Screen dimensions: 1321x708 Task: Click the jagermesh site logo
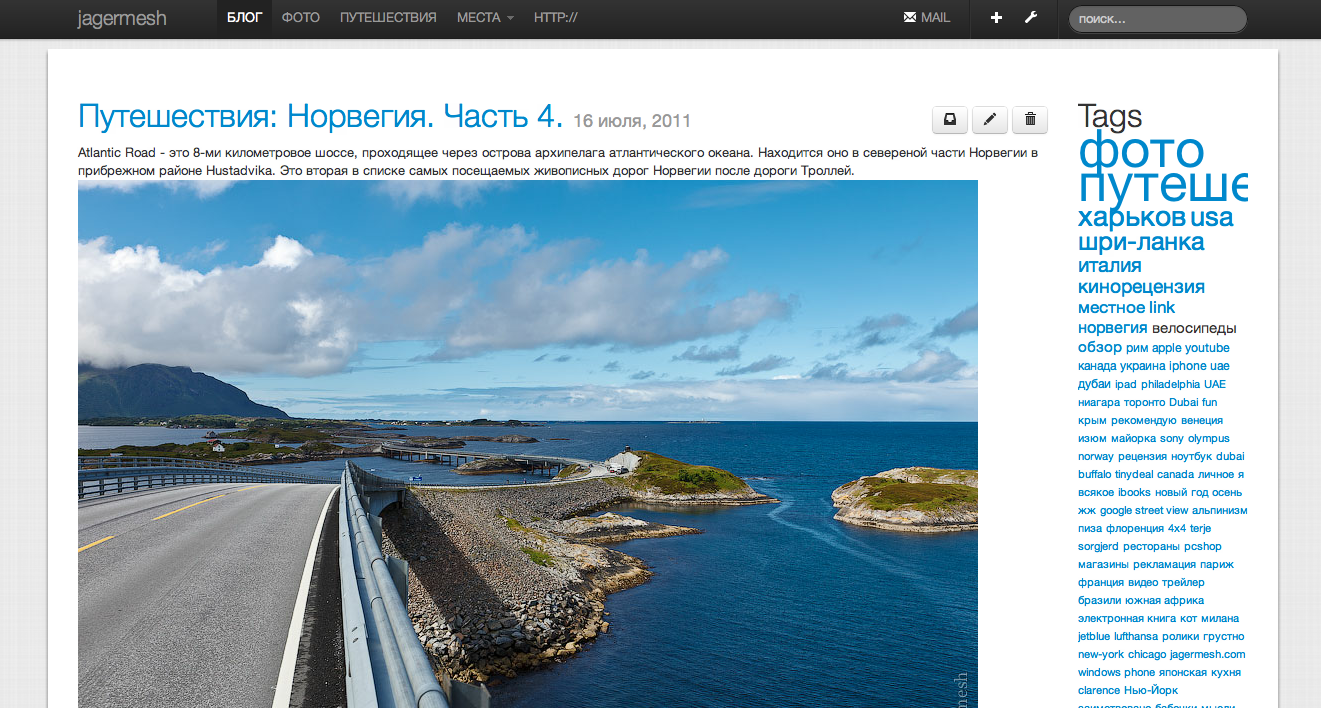click(x=122, y=18)
